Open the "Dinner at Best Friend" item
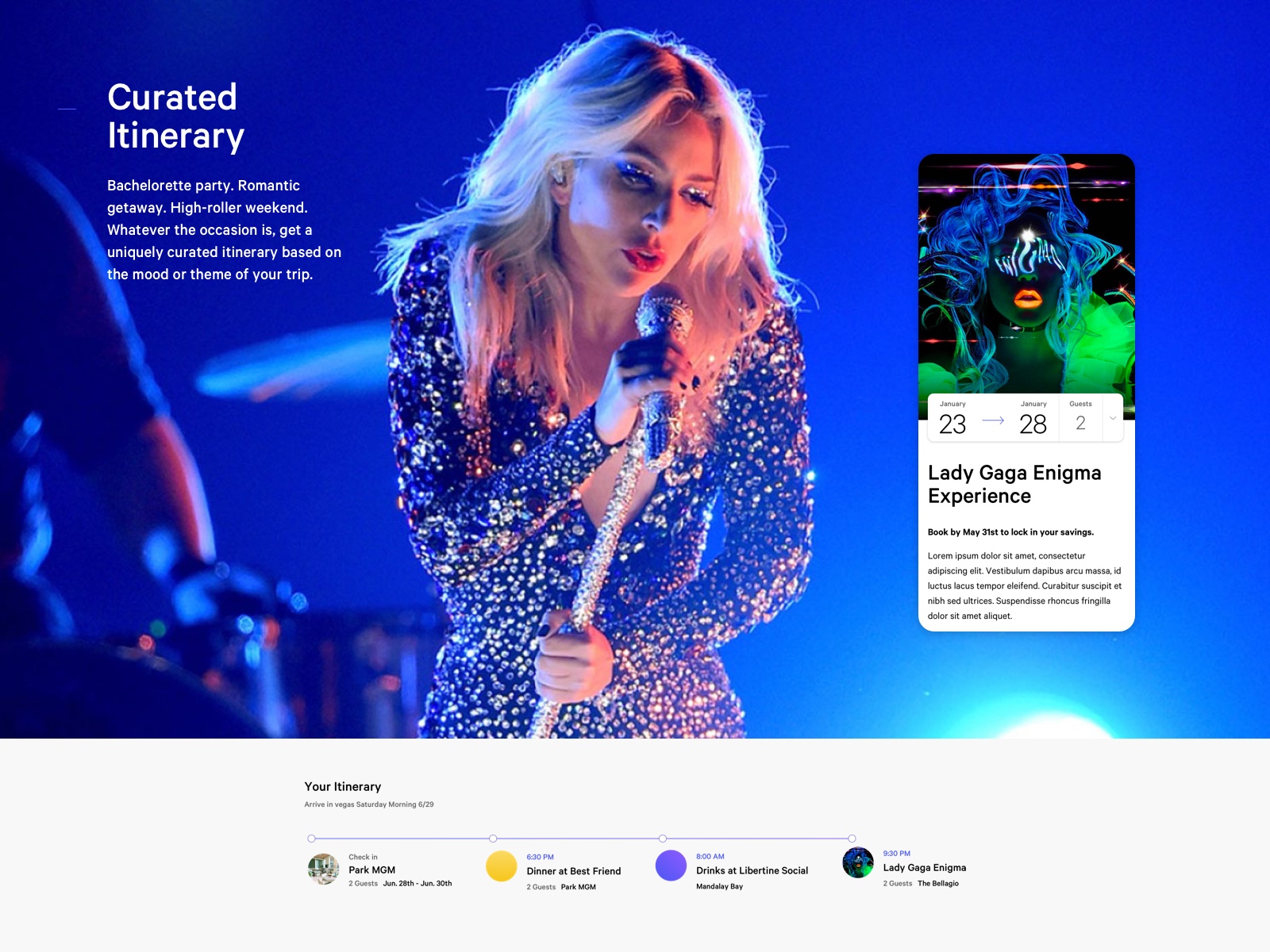This screenshot has height=952, width=1270. tap(574, 871)
